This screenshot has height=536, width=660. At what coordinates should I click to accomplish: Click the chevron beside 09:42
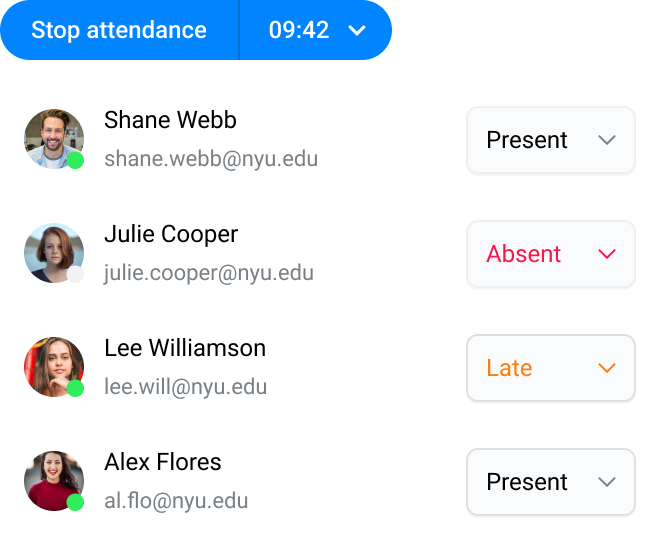[357, 31]
